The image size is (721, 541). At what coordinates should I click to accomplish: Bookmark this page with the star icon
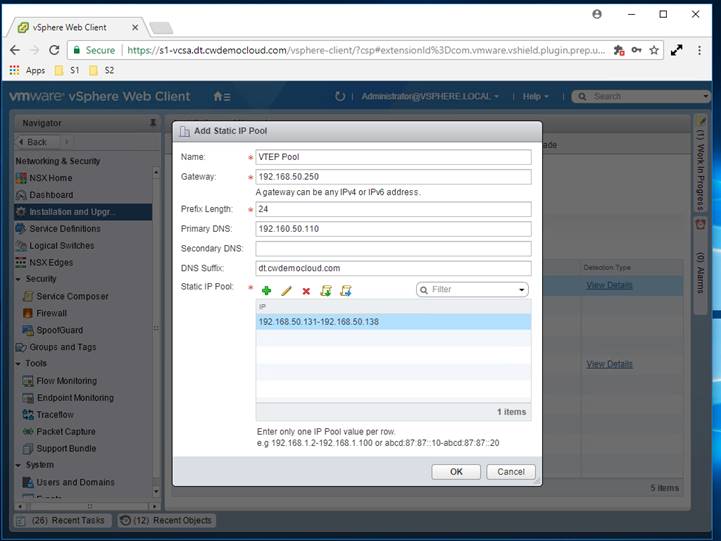(654, 50)
